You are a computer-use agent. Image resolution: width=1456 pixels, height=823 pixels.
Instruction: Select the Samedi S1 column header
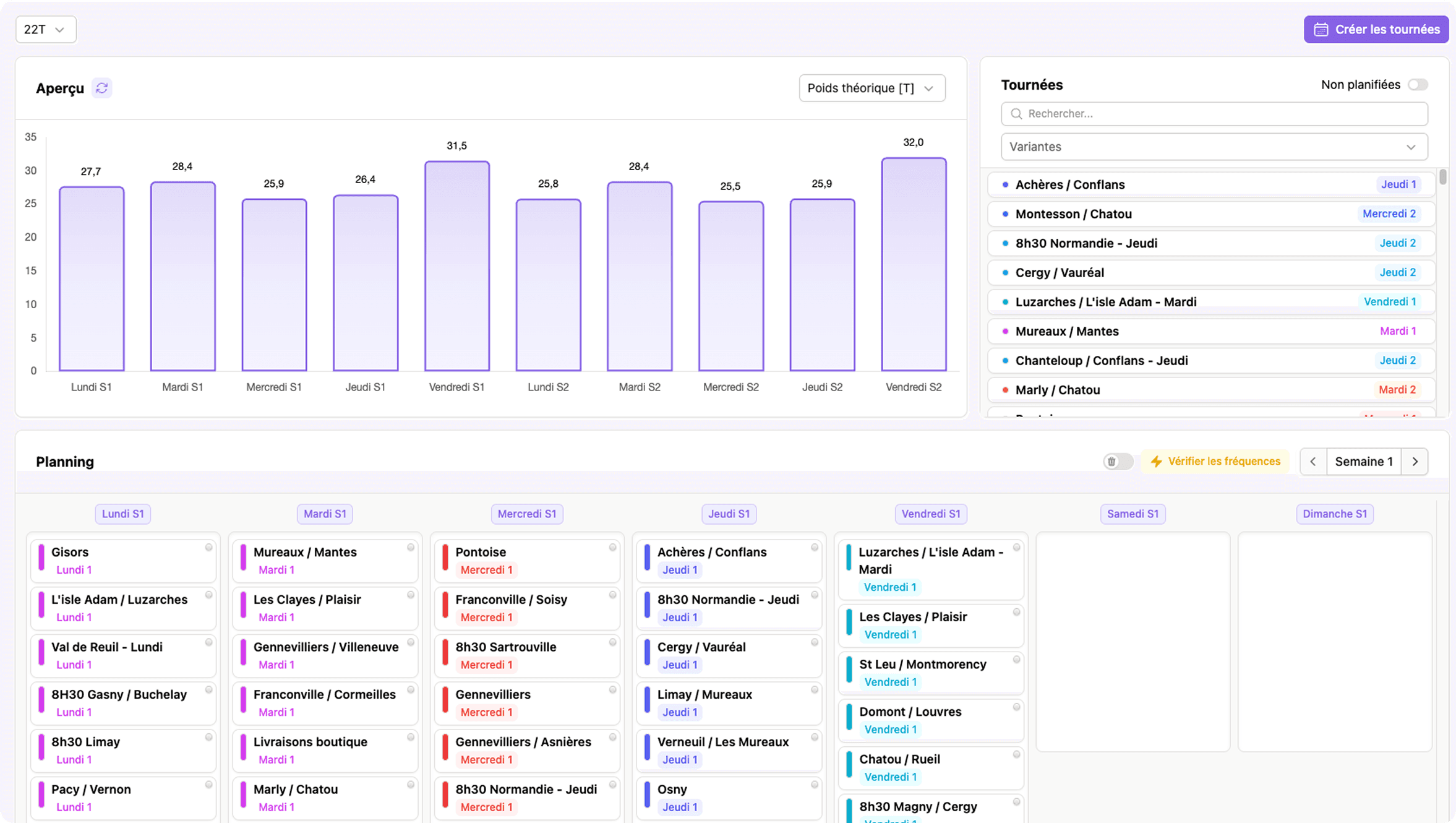click(x=1133, y=514)
